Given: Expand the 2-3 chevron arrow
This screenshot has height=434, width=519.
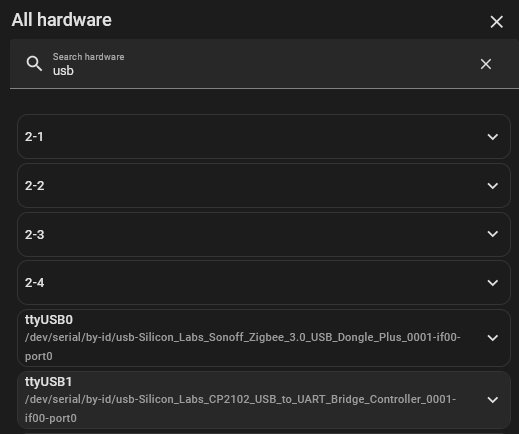Looking at the screenshot, I should [x=493, y=234].
